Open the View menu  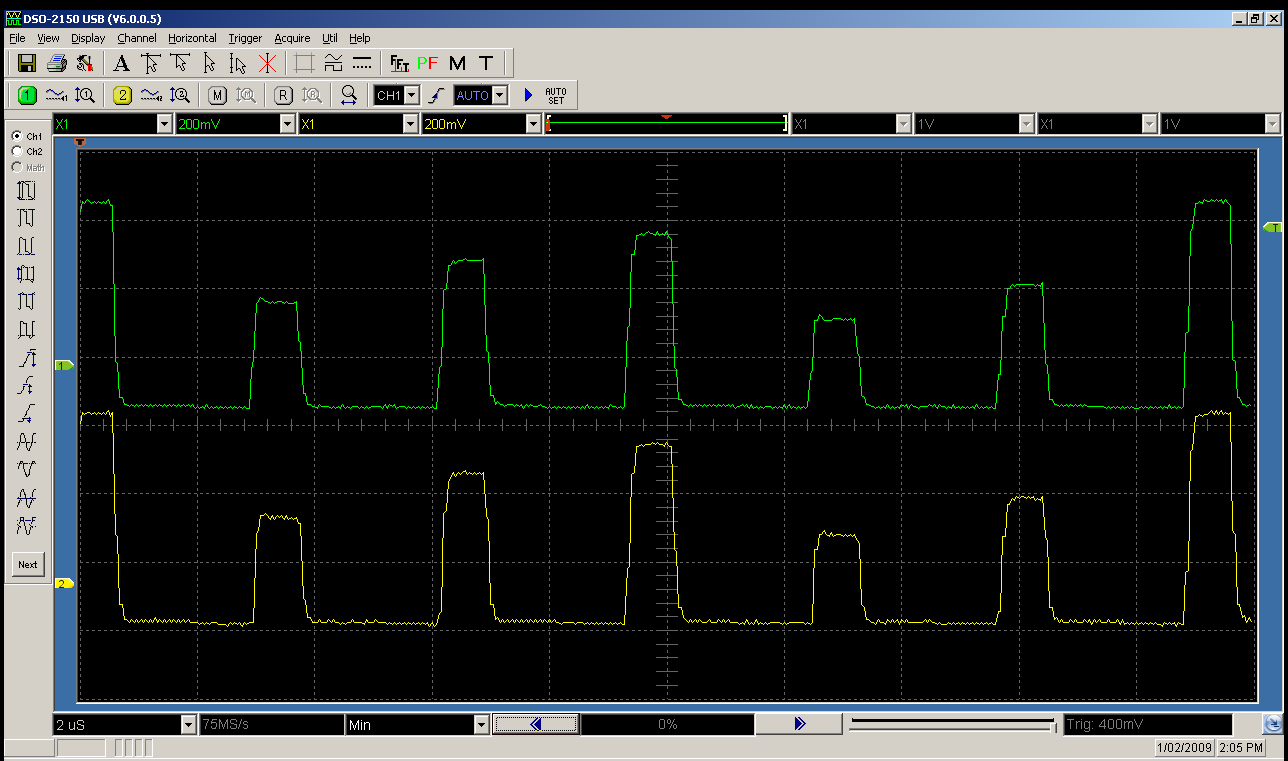(x=48, y=38)
